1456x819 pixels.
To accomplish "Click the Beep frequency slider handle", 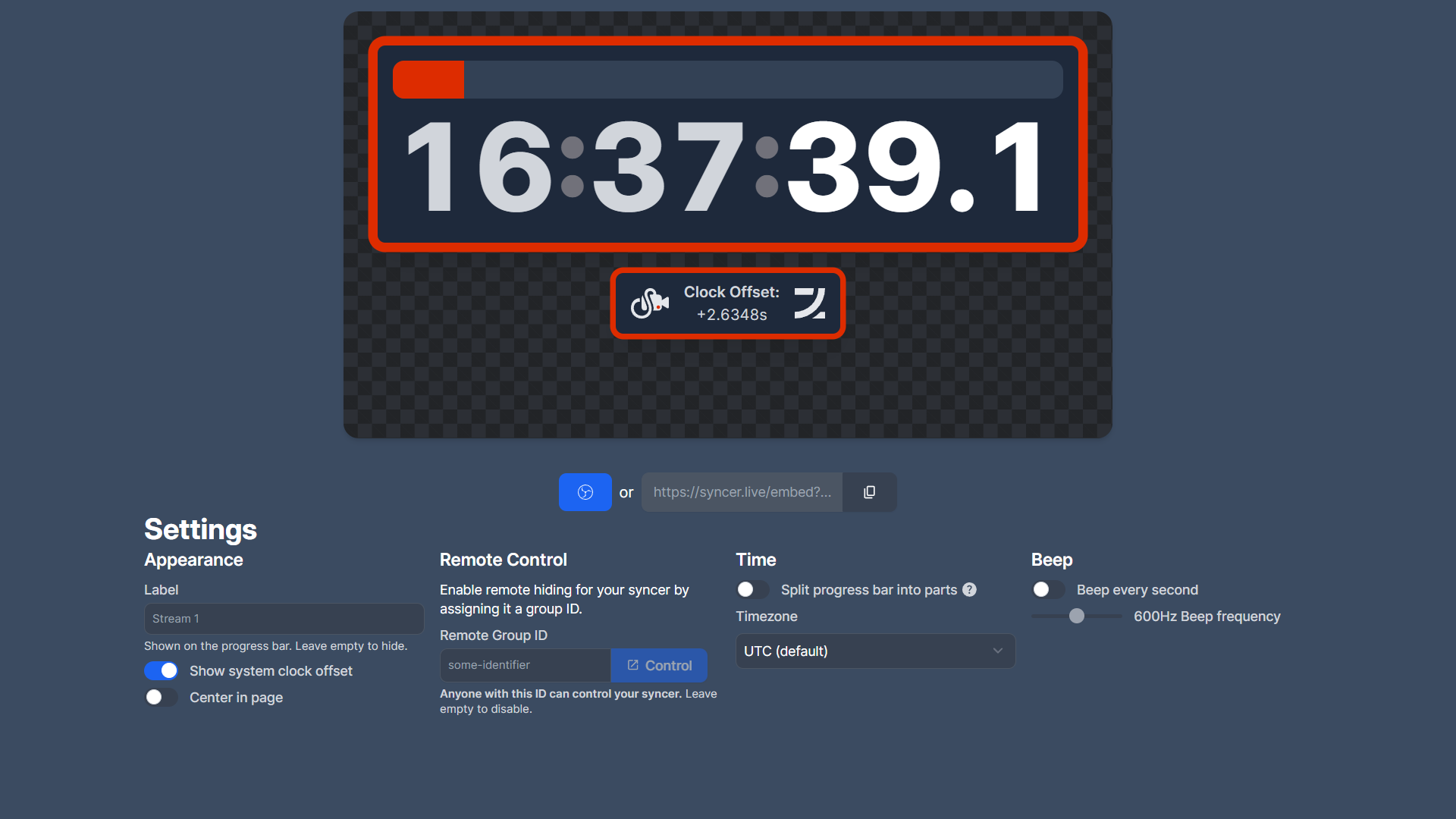I will click(x=1077, y=617).
